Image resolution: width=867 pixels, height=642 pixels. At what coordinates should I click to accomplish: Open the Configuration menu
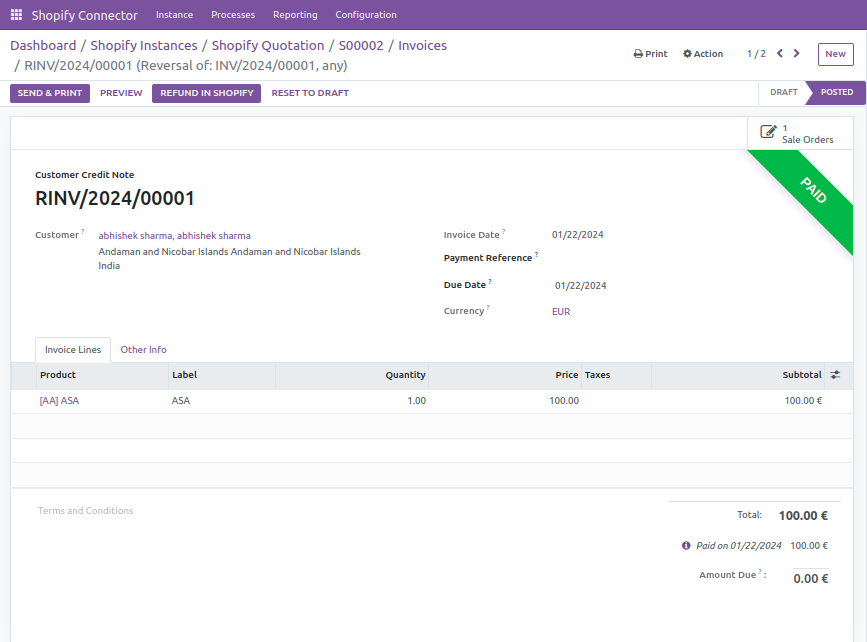[366, 14]
